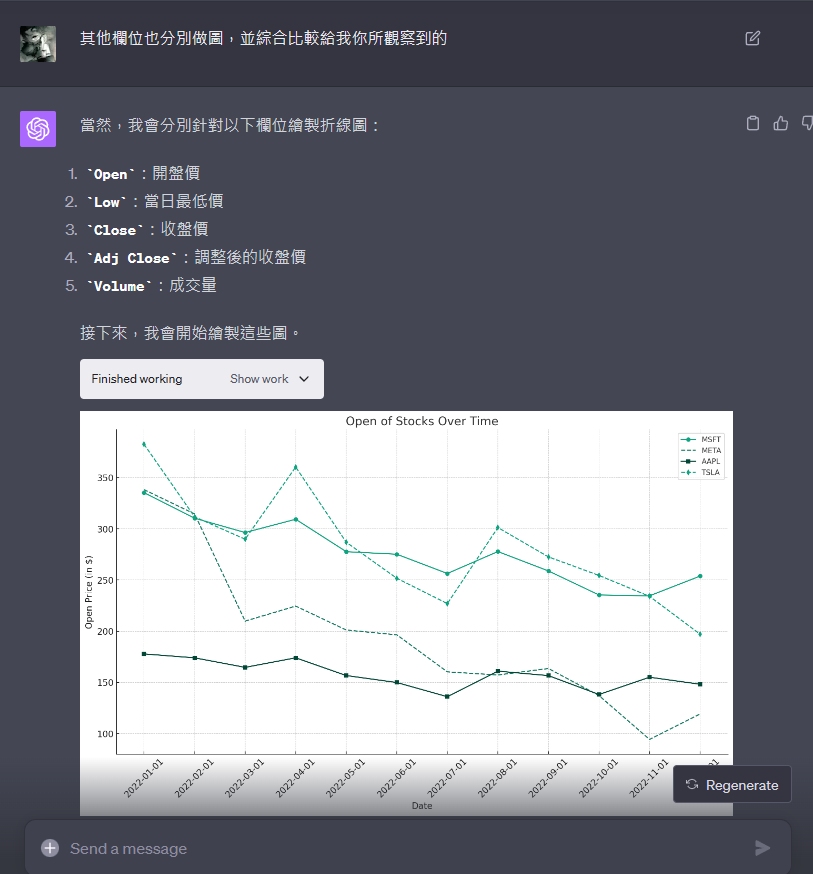Image resolution: width=813 pixels, height=874 pixels.
Task: Click the AAPL legend entry in chart
Action: point(701,461)
